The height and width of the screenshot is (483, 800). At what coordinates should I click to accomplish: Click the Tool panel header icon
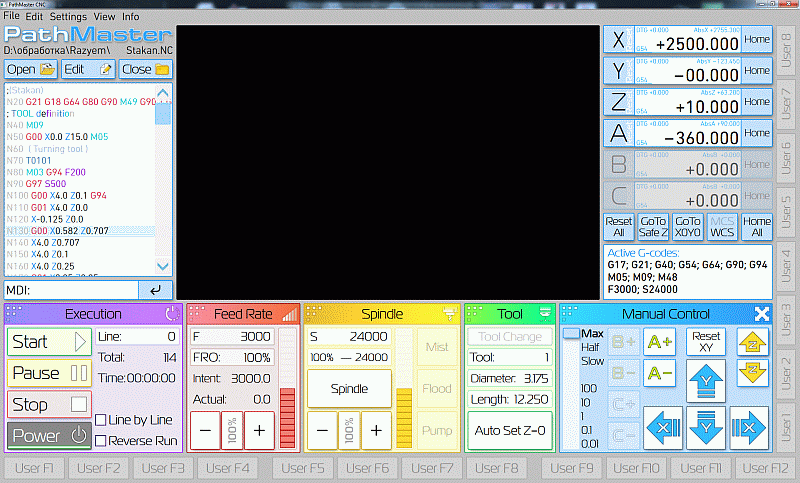click(x=545, y=313)
